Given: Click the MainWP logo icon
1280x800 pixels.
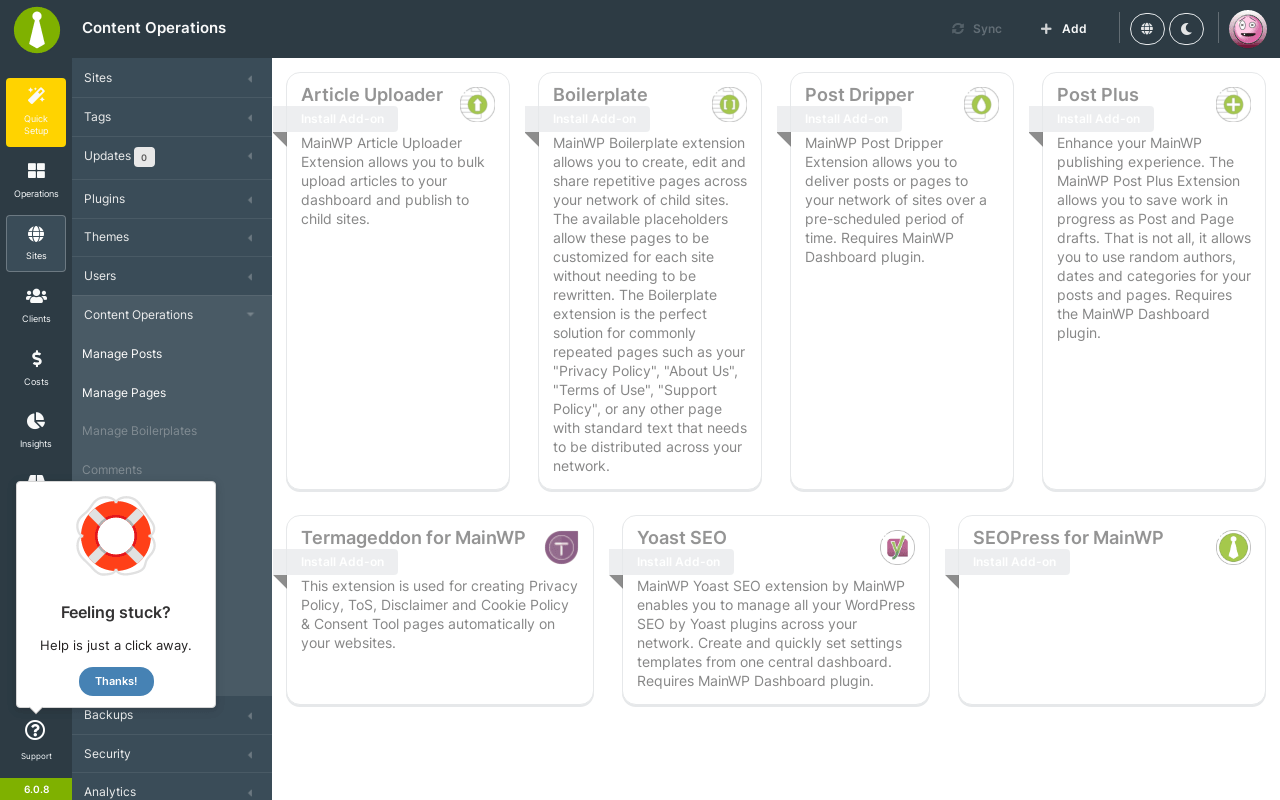Looking at the screenshot, I should click(x=37, y=30).
